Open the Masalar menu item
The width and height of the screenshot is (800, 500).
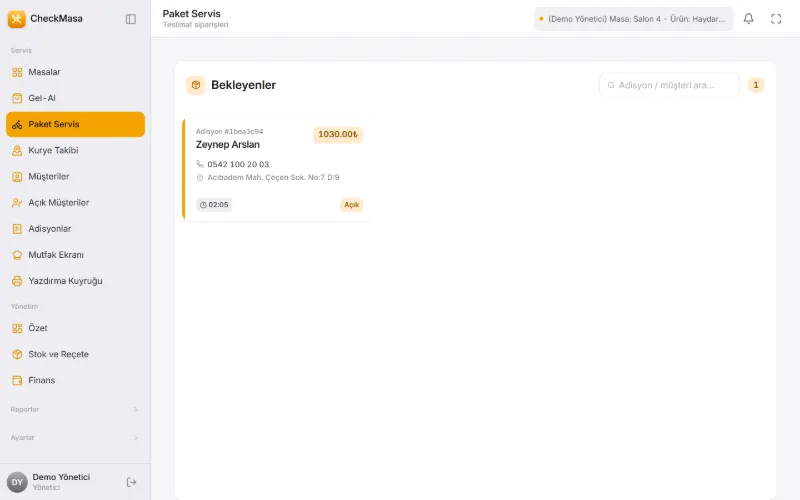(x=76, y=72)
